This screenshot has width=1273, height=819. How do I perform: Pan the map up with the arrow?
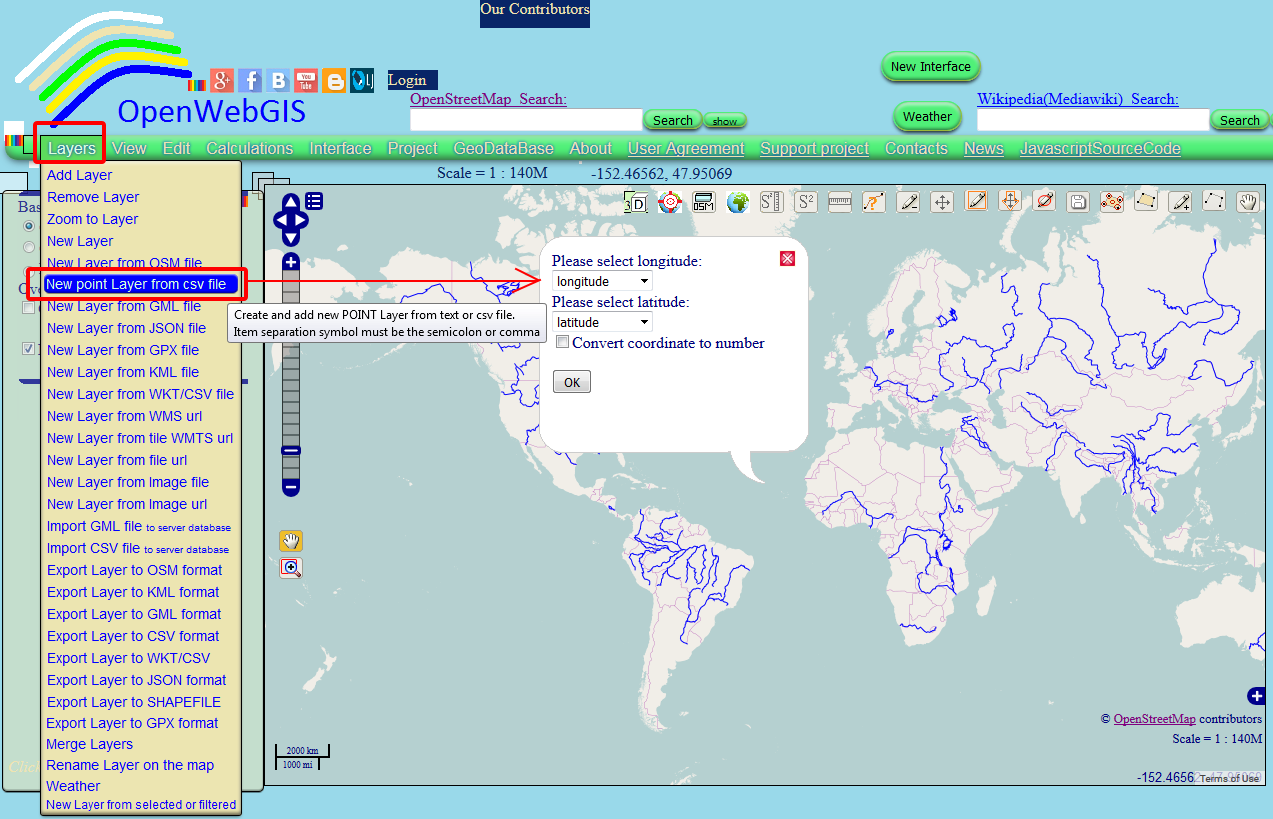tap(290, 201)
